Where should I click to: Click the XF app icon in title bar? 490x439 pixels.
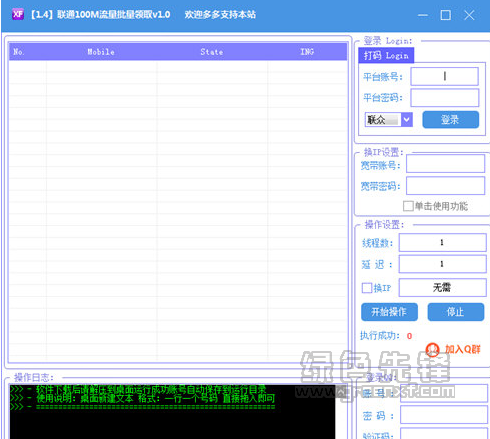[18, 14]
